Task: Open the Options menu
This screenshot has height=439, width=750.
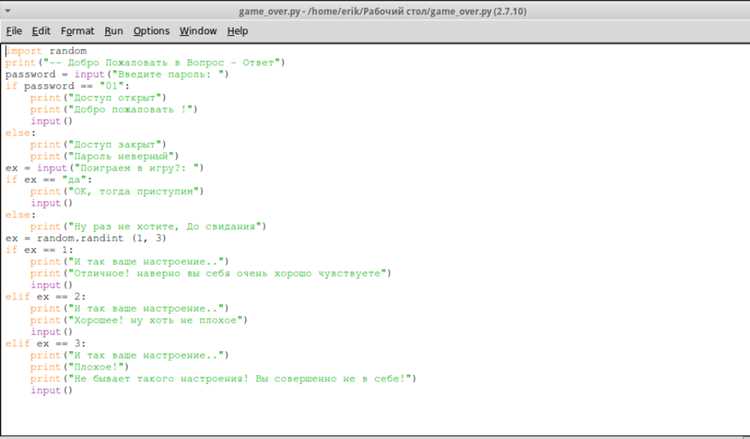Action: 152,31
